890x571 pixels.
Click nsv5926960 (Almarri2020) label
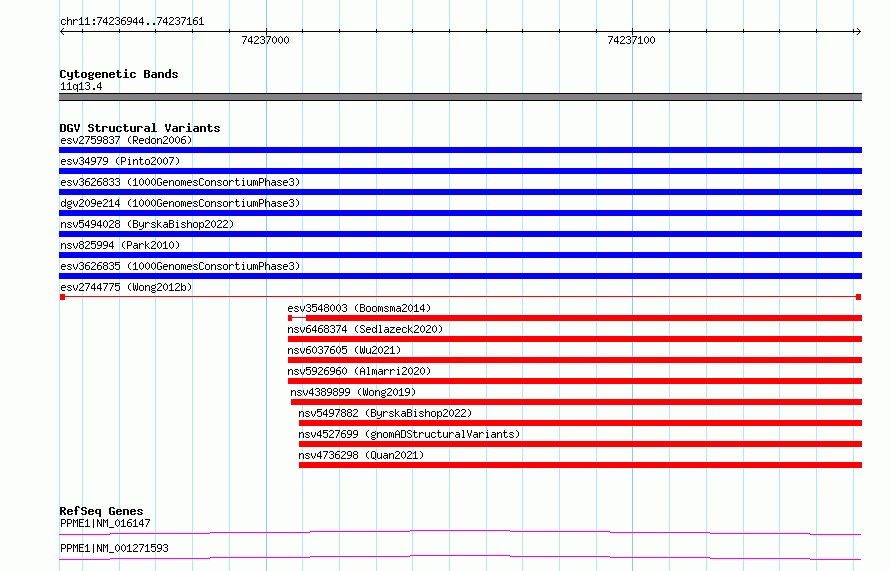pyautogui.click(x=359, y=371)
